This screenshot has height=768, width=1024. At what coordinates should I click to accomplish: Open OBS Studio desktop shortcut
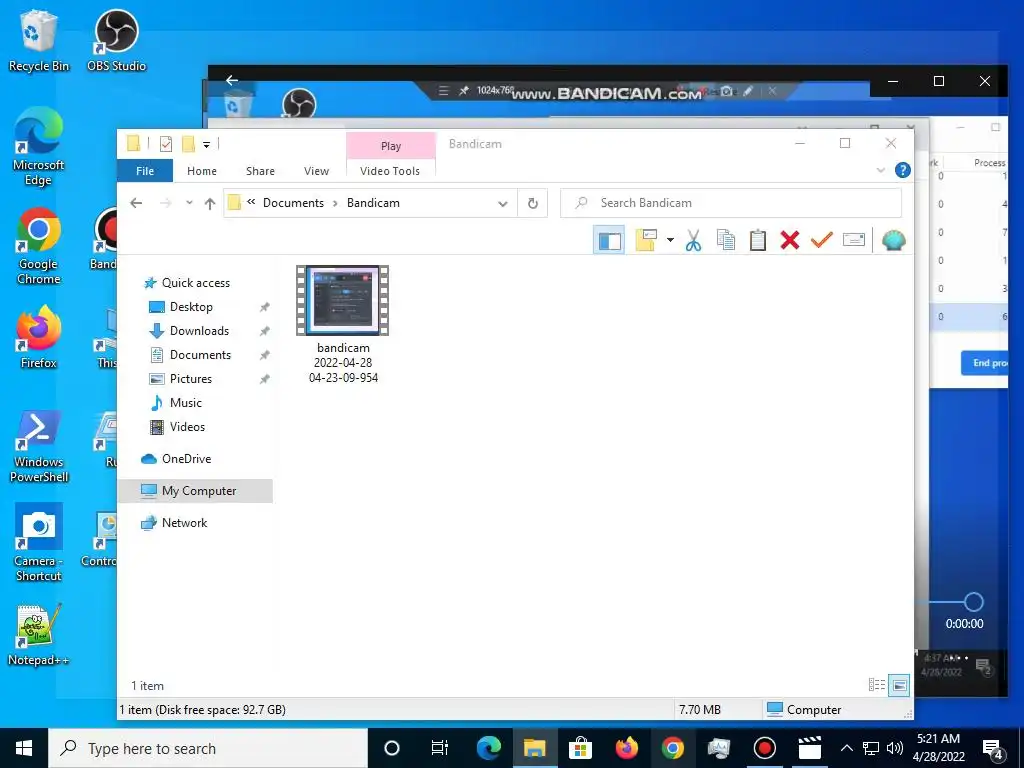tap(116, 40)
